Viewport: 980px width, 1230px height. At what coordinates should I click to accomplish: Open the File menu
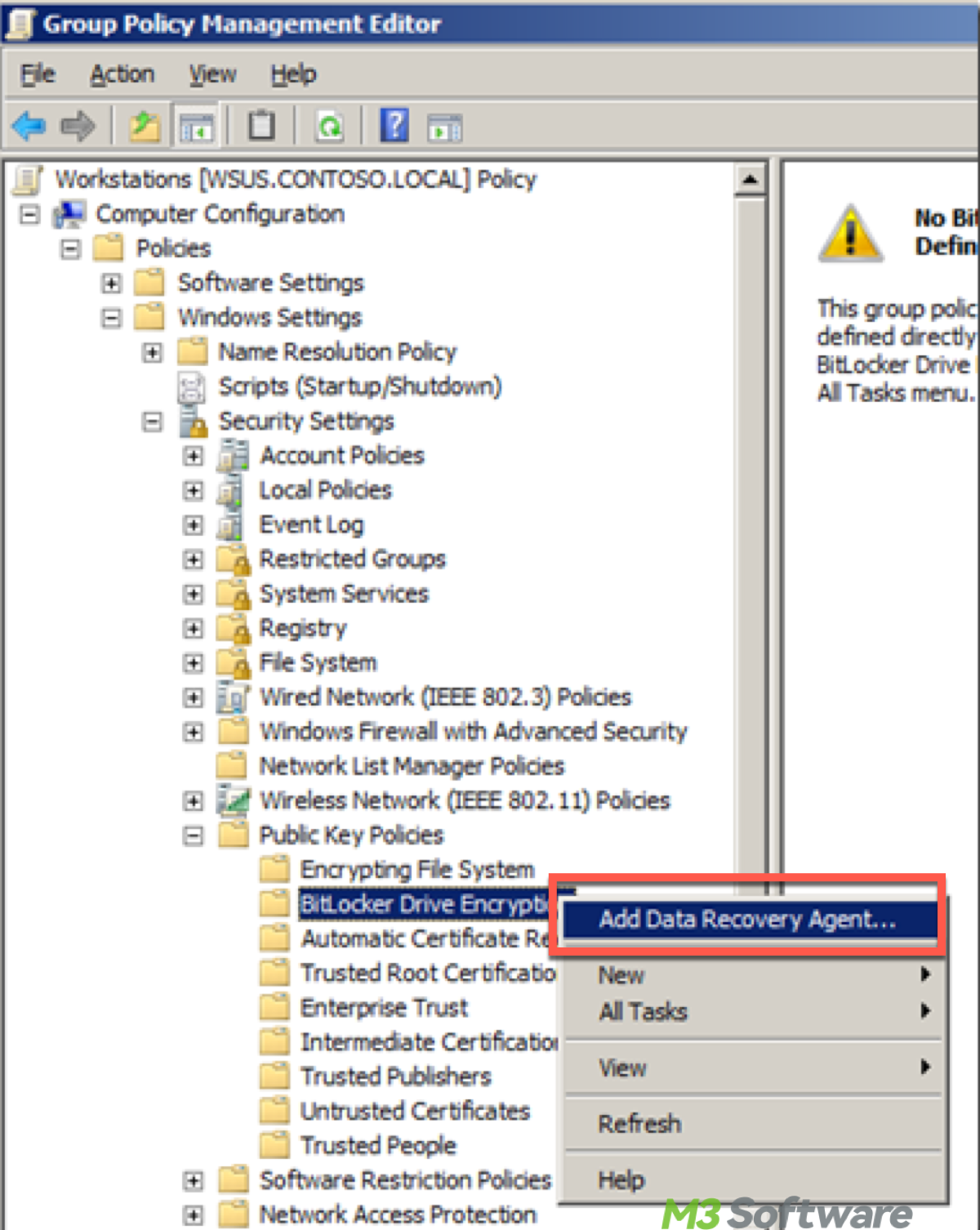[38, 74]
